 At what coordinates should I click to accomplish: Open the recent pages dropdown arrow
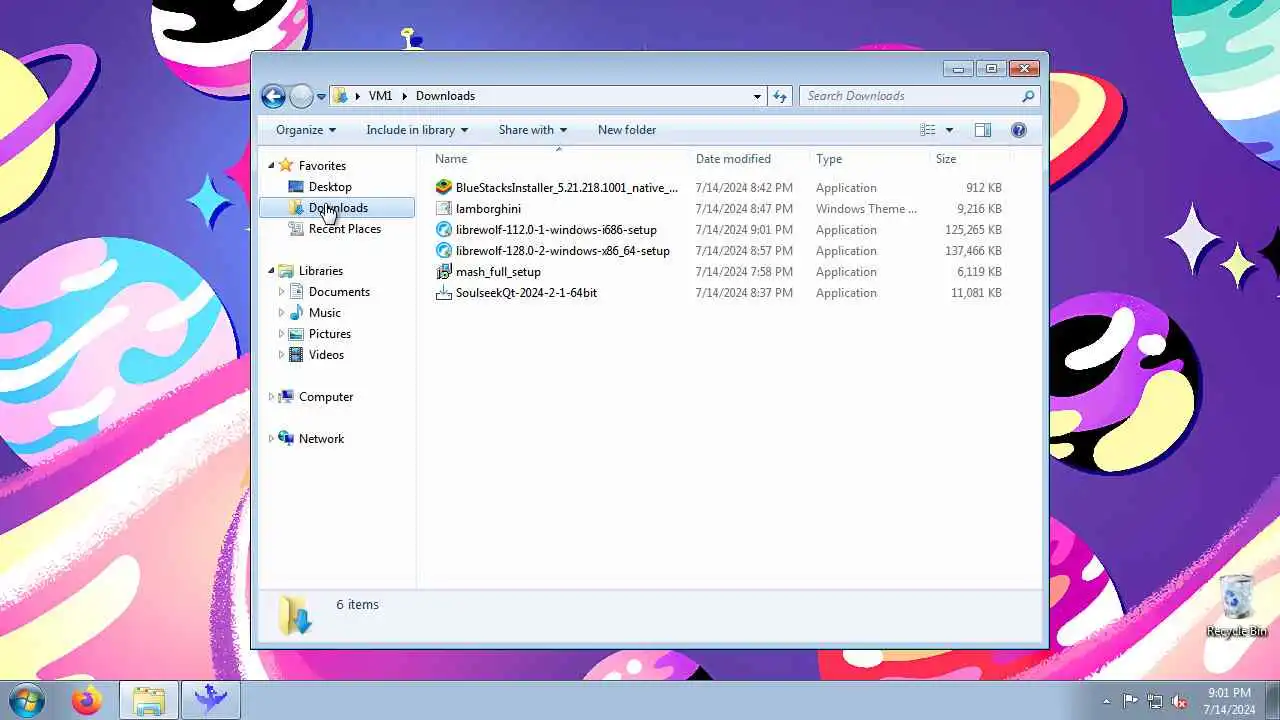[321, 97]
